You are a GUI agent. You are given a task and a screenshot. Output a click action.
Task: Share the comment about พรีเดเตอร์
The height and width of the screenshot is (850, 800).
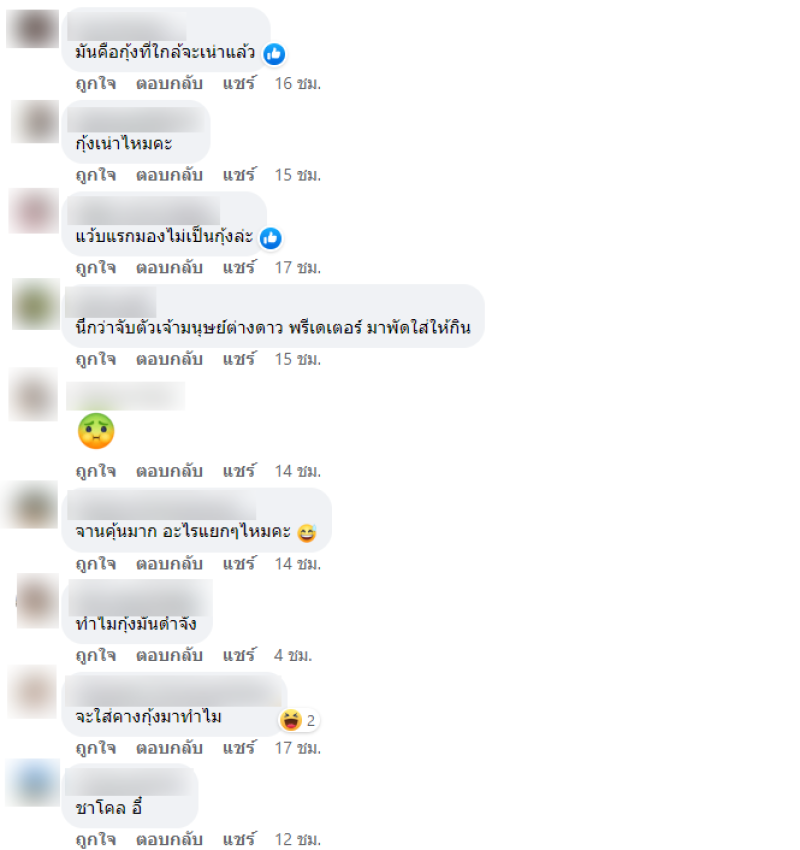pos(238,359)
